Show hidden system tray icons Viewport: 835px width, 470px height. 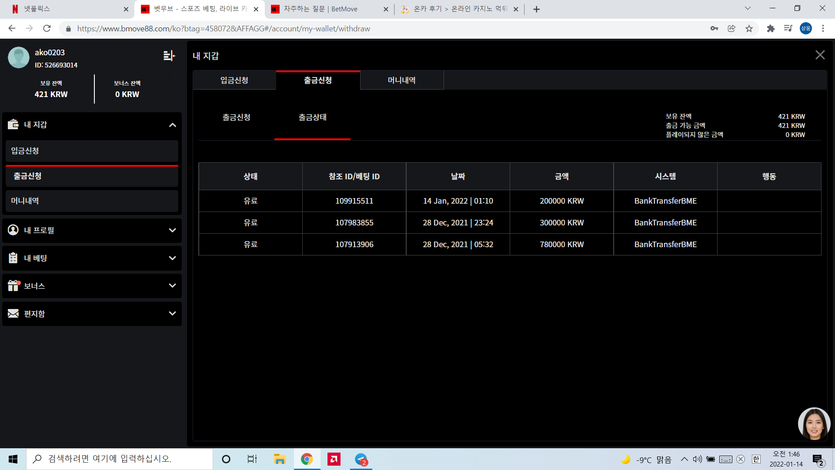coord(684,459)
